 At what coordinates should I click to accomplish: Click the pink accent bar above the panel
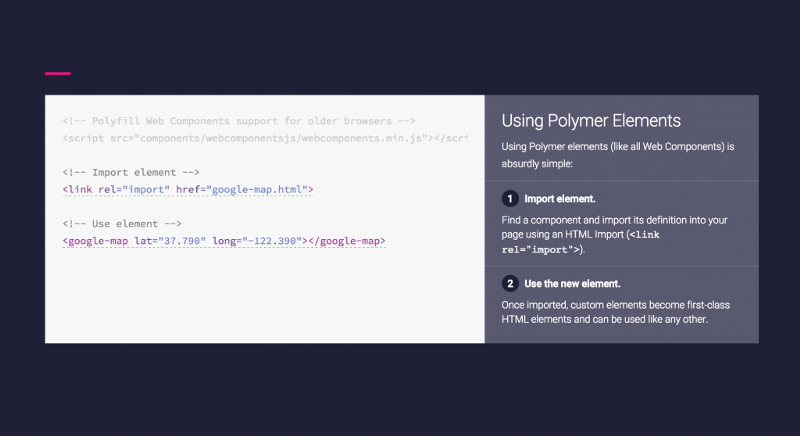click(x=58, y=73)
